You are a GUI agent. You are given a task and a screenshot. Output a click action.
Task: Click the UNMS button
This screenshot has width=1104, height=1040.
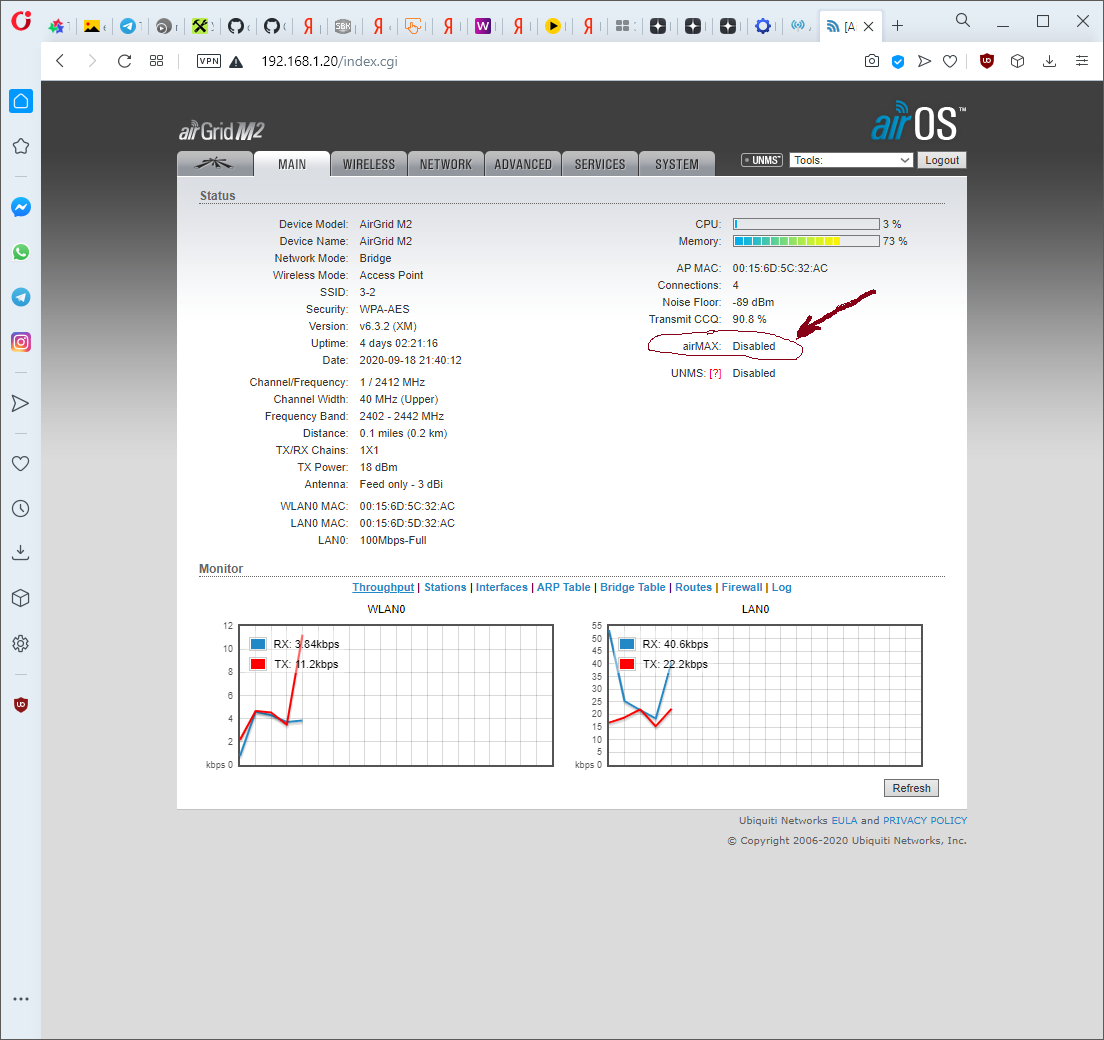pos(762,160)
